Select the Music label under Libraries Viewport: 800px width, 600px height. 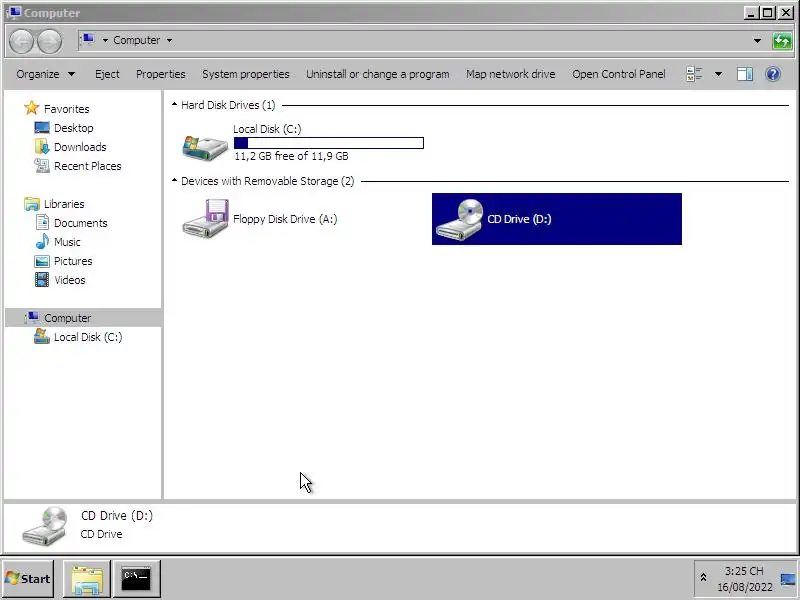(x=67, y=242)
